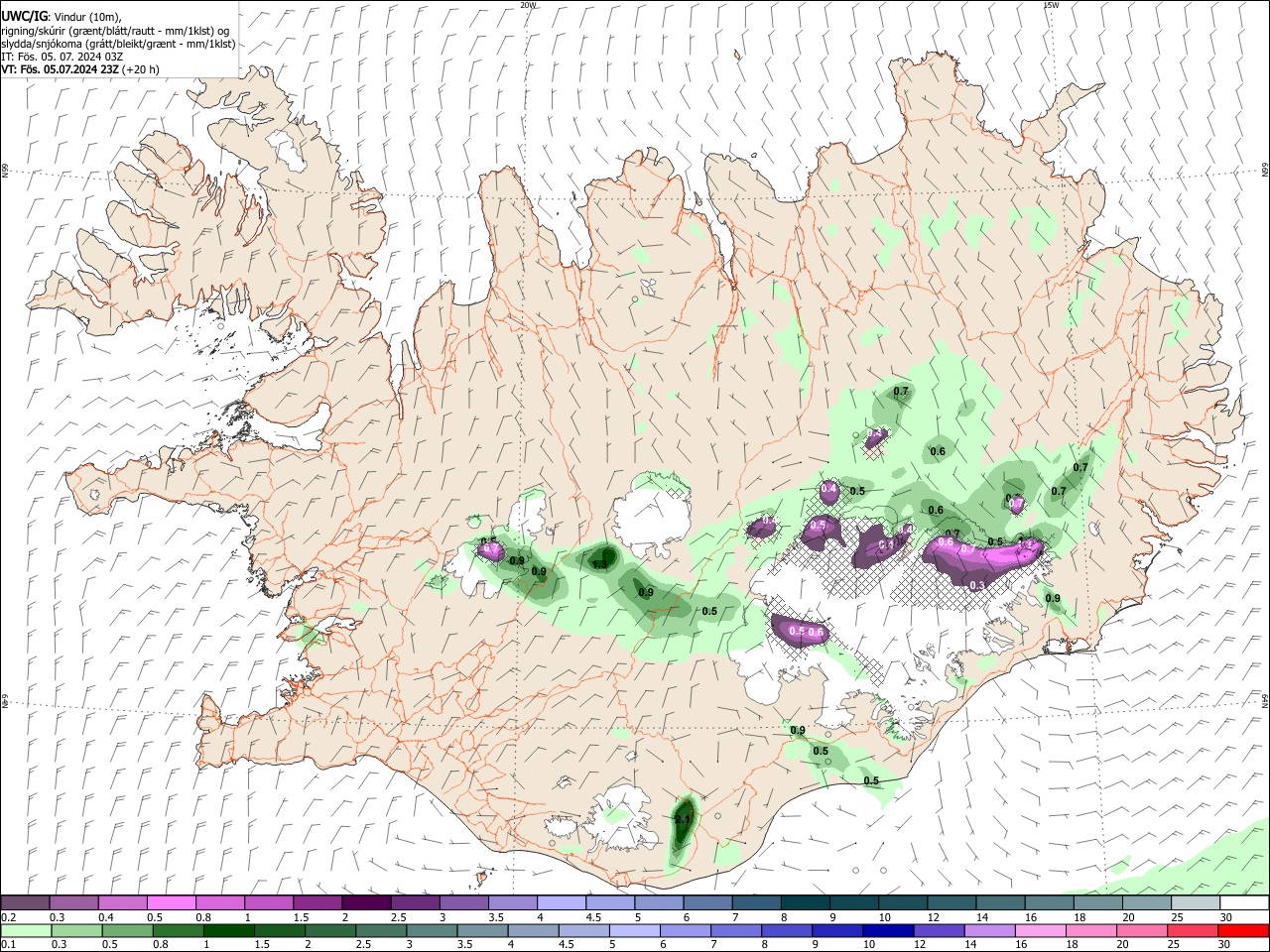Select the darkest green swatch between 1 and 1.5
Viewport: 1270px width, 952px height.
pos(227,930)
